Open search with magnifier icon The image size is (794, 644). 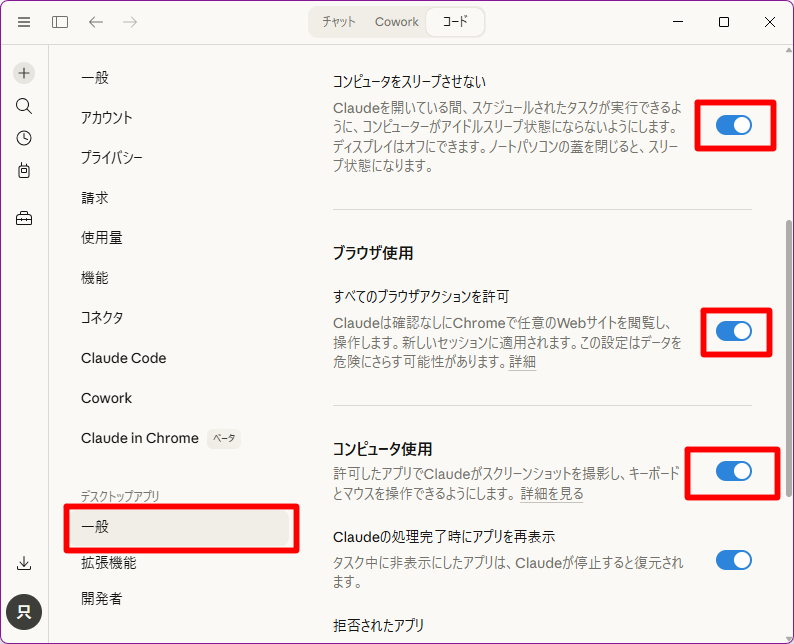coord(24,106)
